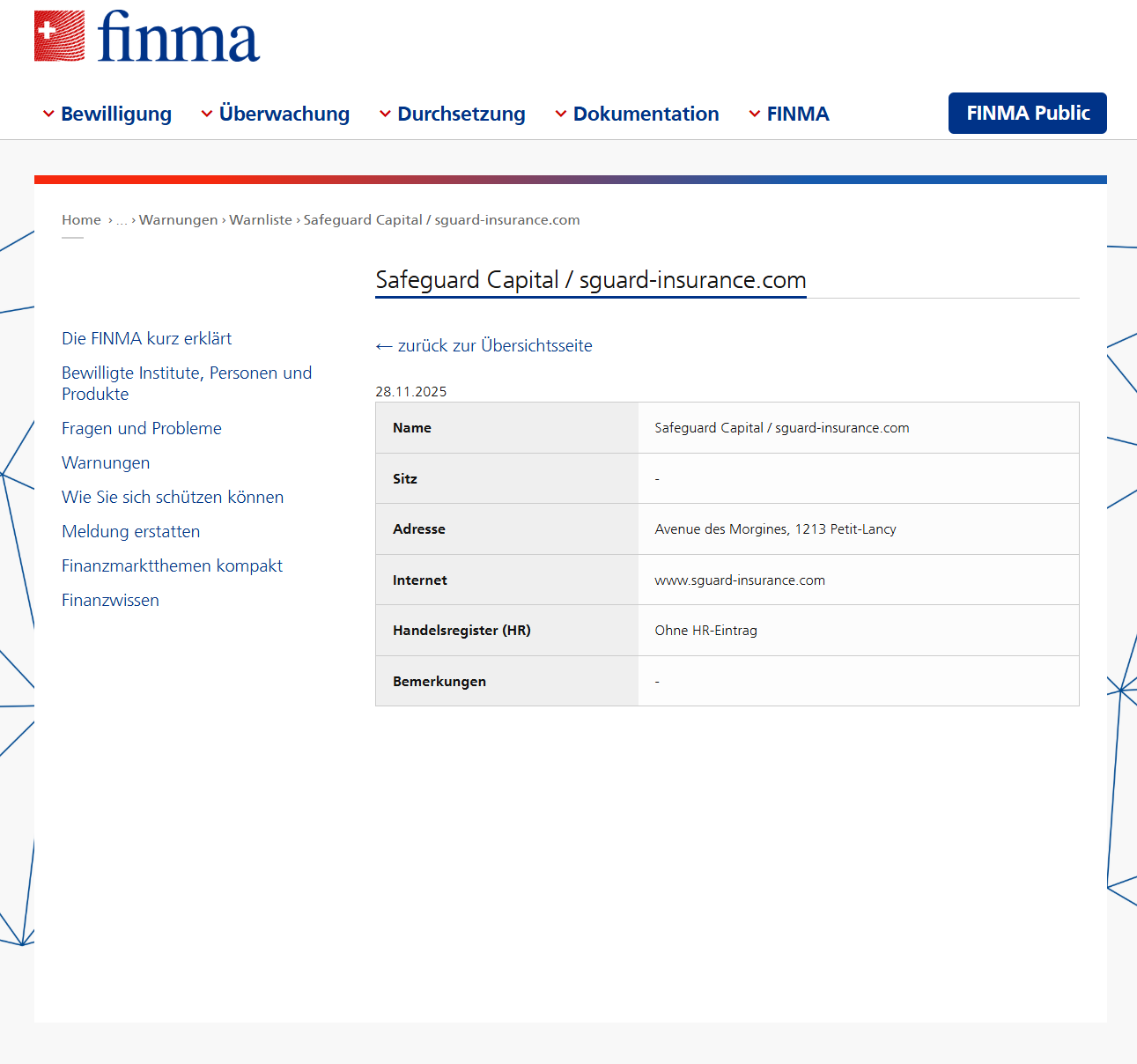The image size is (1137, 1064).
Task: Expand the Bewilligung menu chevron
Action: [48, 114]
